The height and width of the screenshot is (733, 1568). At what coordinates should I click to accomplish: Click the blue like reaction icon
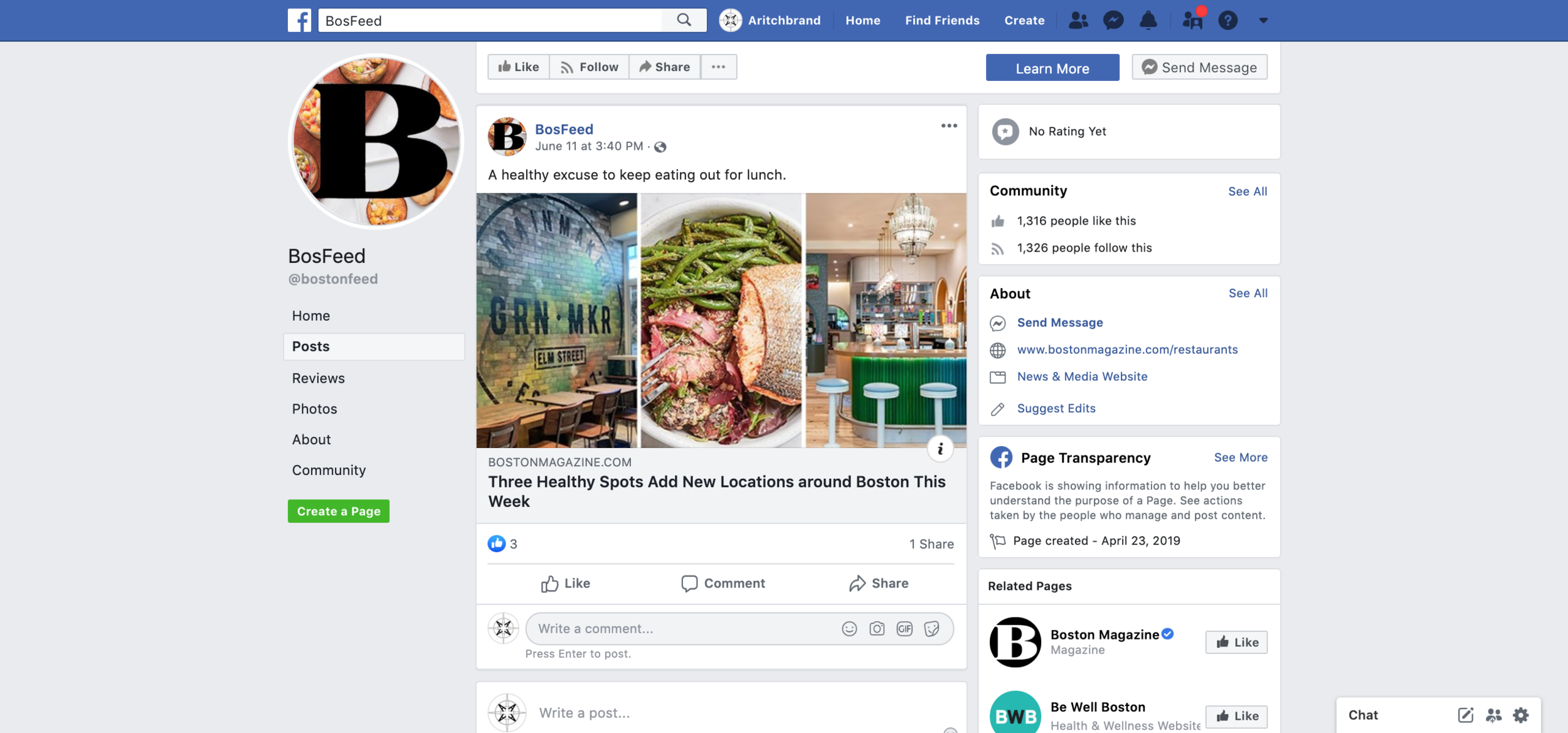(496, 543)
